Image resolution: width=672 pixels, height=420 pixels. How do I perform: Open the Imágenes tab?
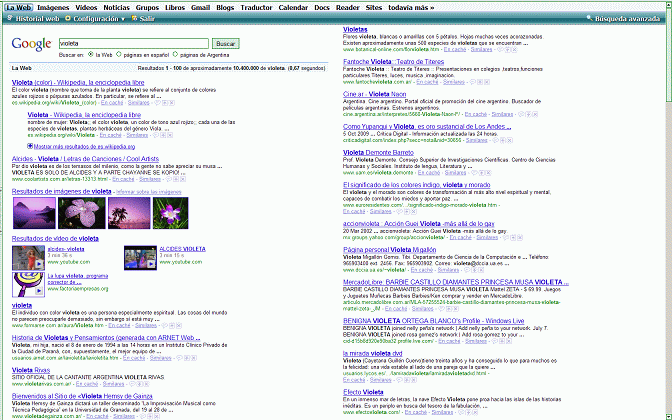pyautogui.click(x=53, y=8)
